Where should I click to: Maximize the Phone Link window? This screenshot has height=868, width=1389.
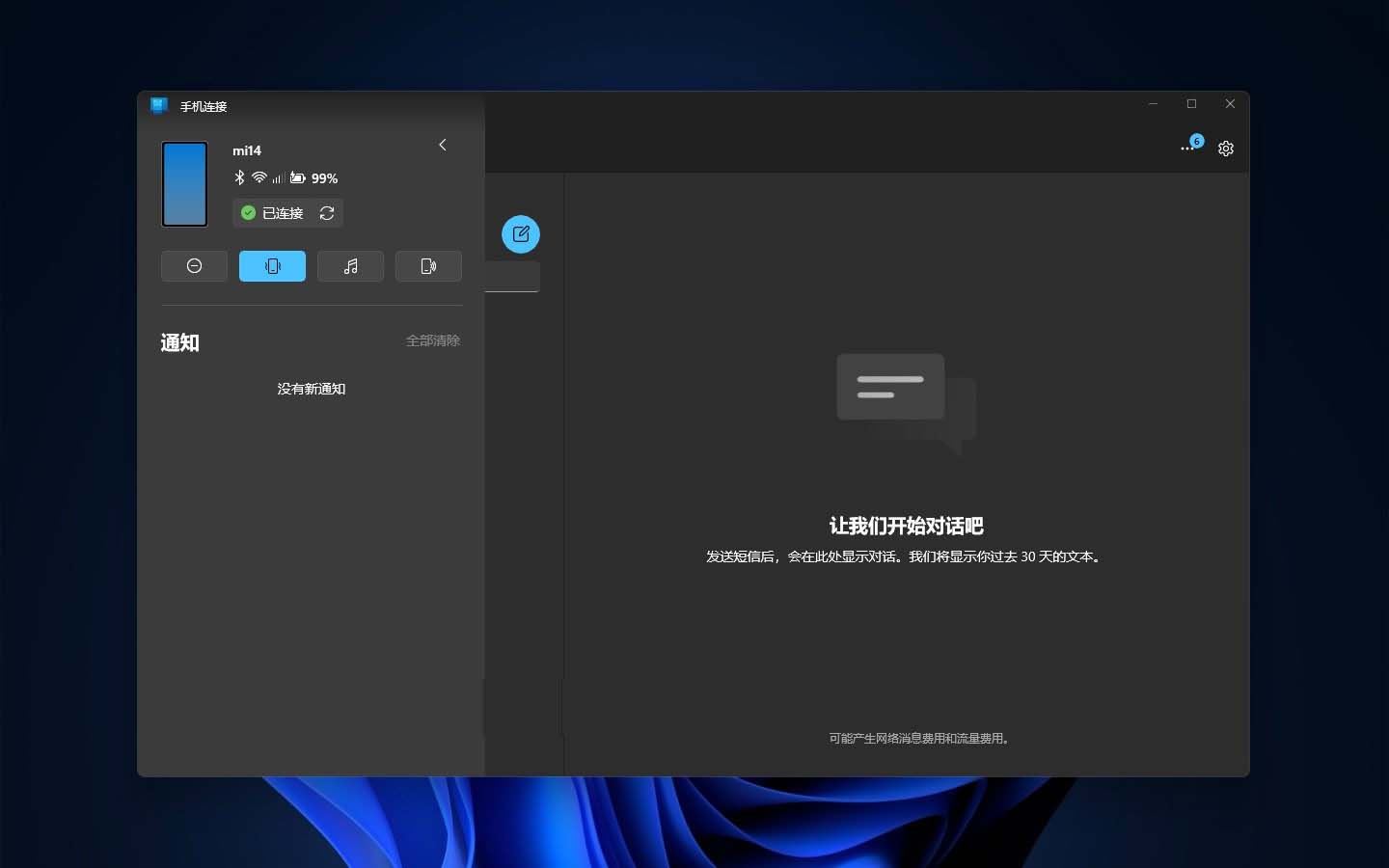pyautogui.click(x=1191, y=104)
